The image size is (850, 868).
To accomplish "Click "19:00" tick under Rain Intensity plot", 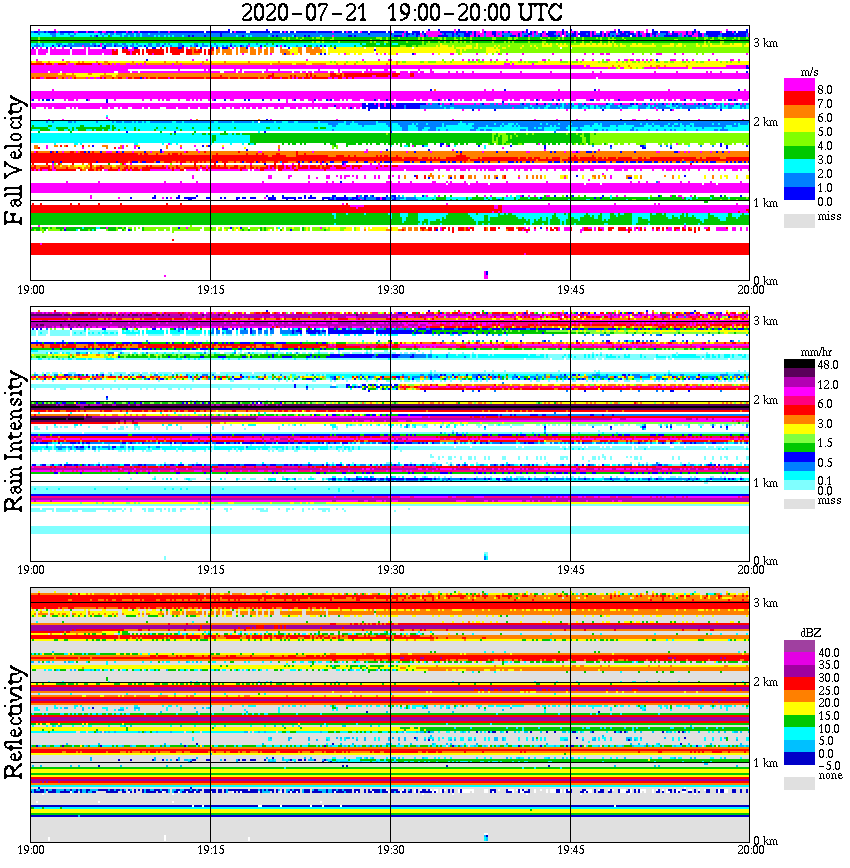I will click(x=31, y=570).
